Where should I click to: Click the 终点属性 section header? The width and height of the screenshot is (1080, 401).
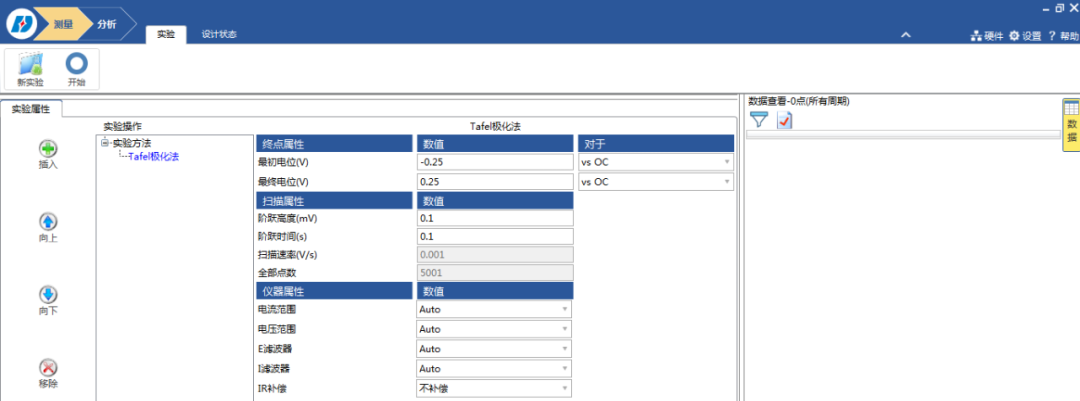click(x=334, y=144)
